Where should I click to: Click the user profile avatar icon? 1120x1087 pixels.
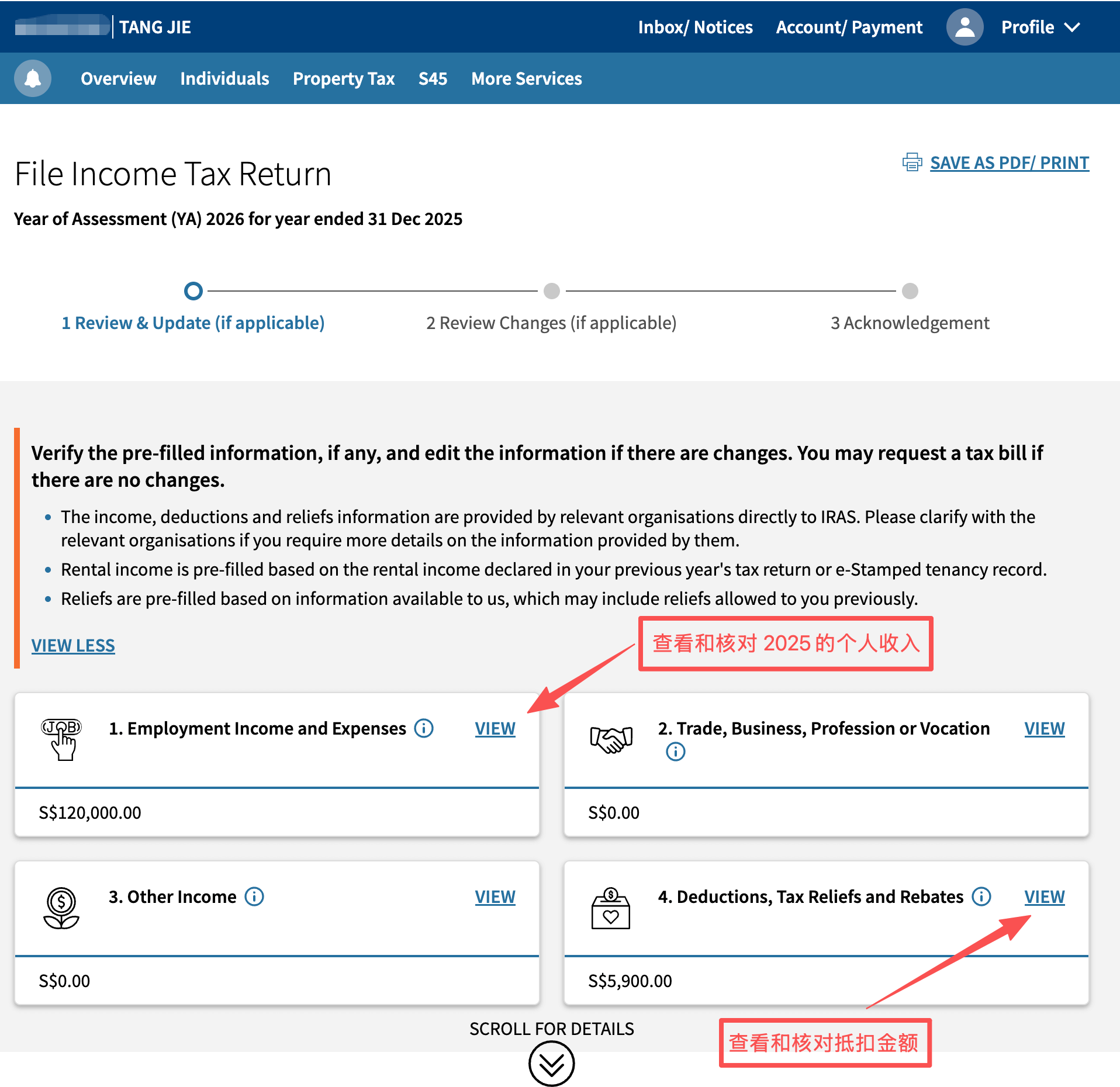tap(965, 27)
